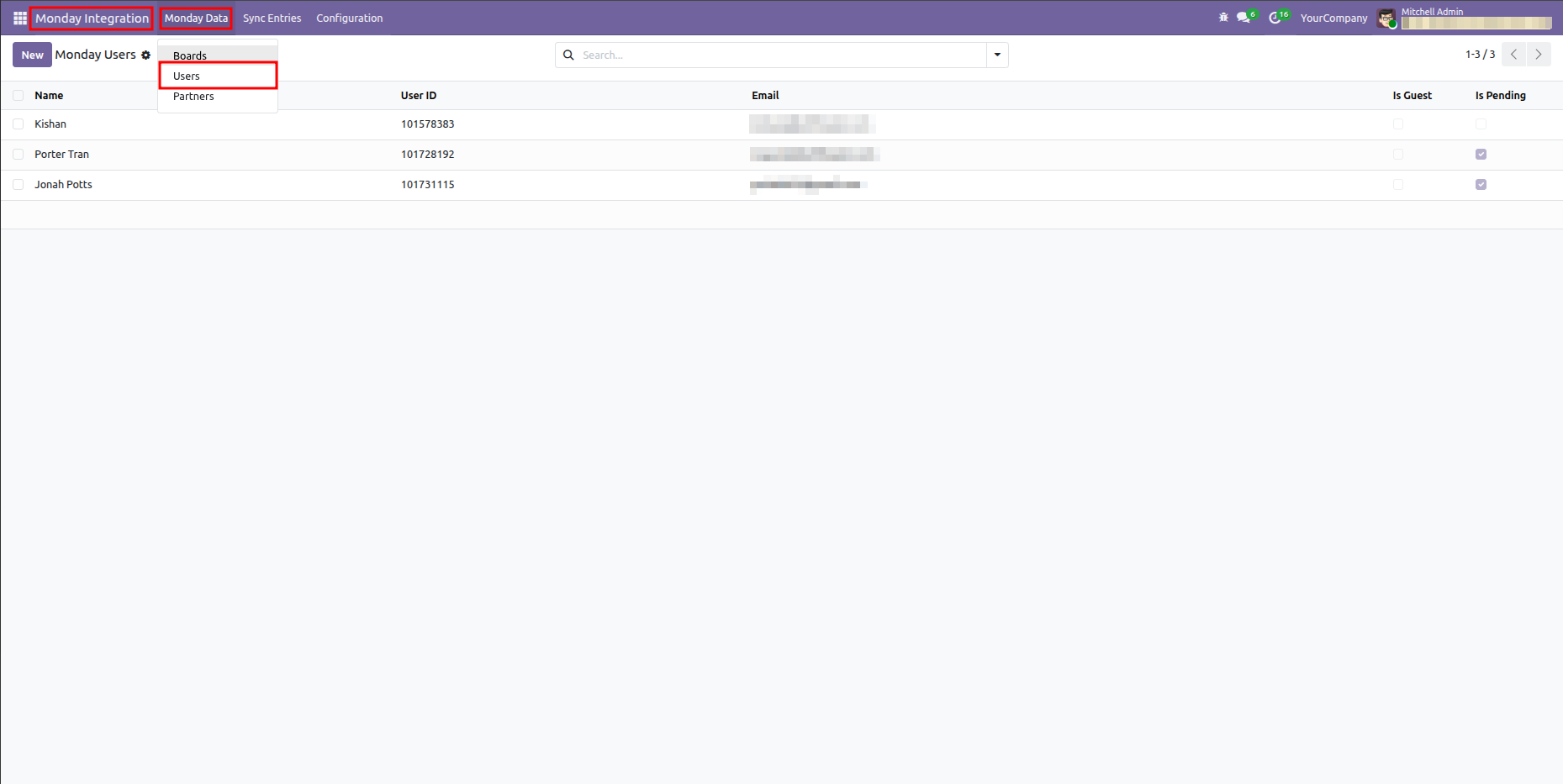Open the Monday Users gear actions
The height and width of the screenshot is (784, 1563).
pos(145,55)
